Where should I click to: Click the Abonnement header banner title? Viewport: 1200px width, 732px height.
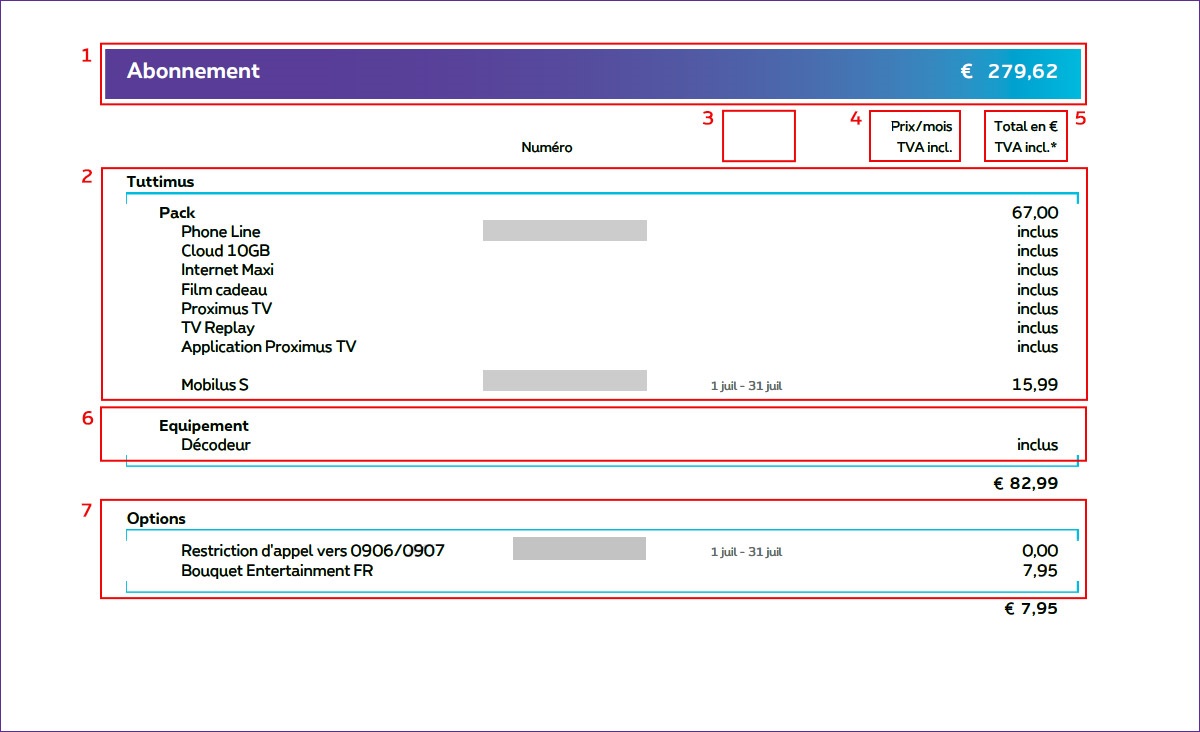coord(193,71)
